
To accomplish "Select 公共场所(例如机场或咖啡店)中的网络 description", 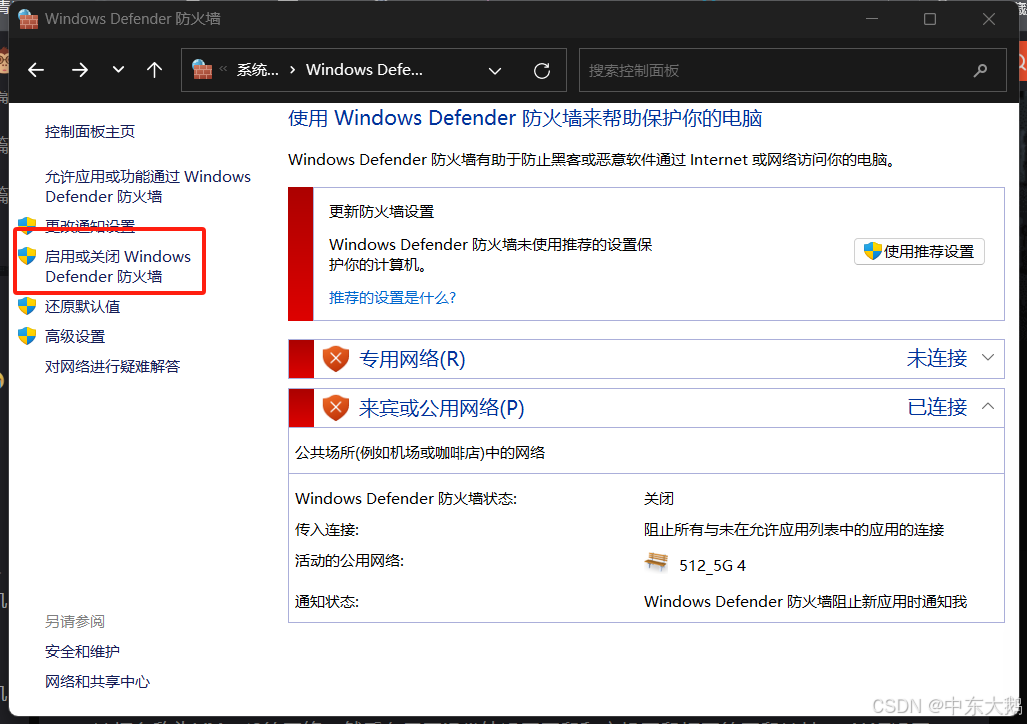I will [420, 453].
